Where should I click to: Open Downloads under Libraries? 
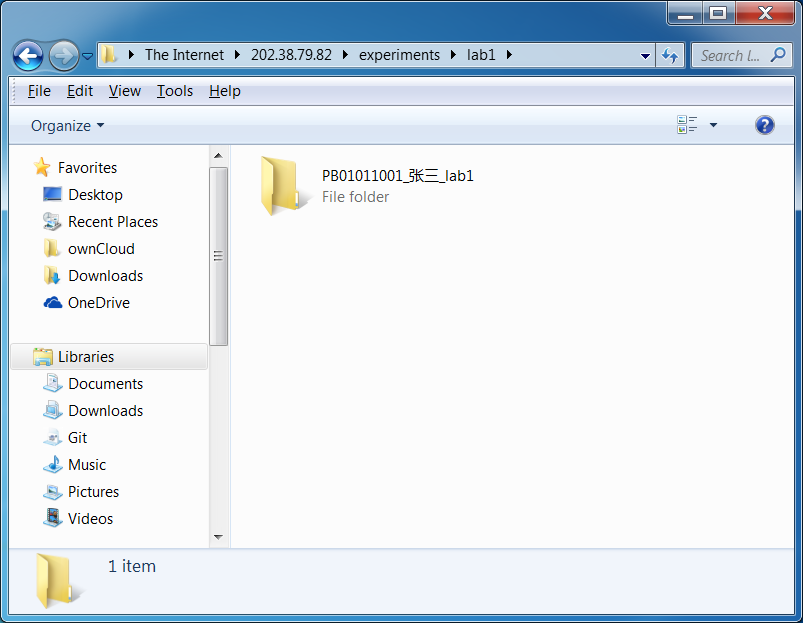click(105, 411)
